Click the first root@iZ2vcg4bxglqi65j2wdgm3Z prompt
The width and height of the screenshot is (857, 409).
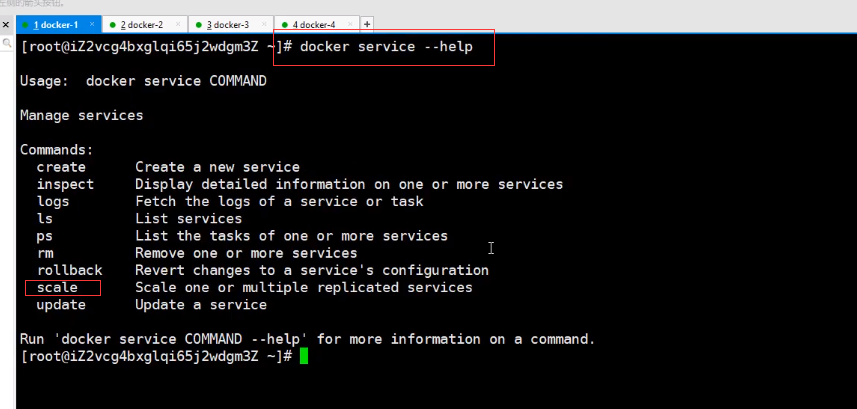[x=158, y=47]
